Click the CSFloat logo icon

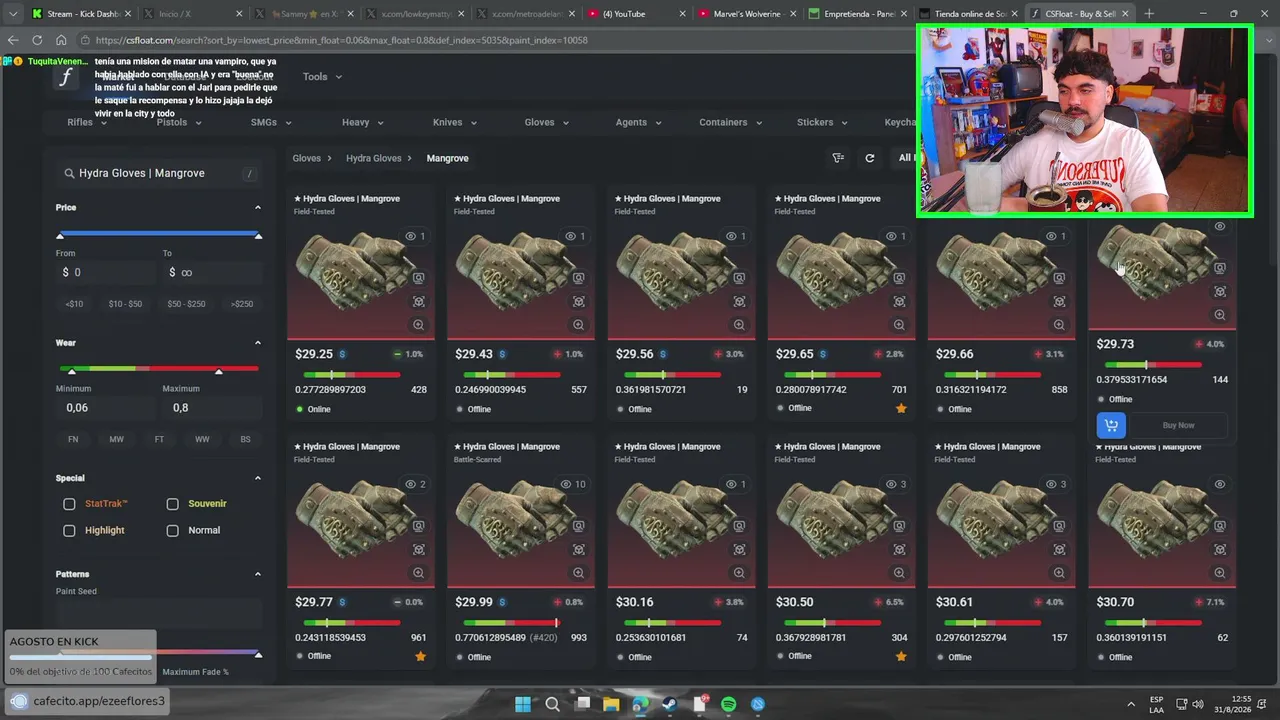pyautogui.click(x=66, y=77)
